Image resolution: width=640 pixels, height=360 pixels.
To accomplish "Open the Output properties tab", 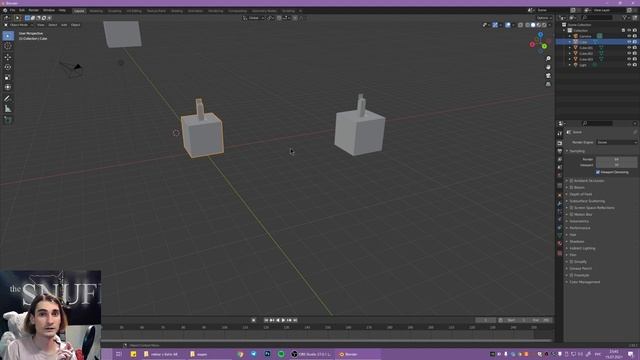I will 560,151.
